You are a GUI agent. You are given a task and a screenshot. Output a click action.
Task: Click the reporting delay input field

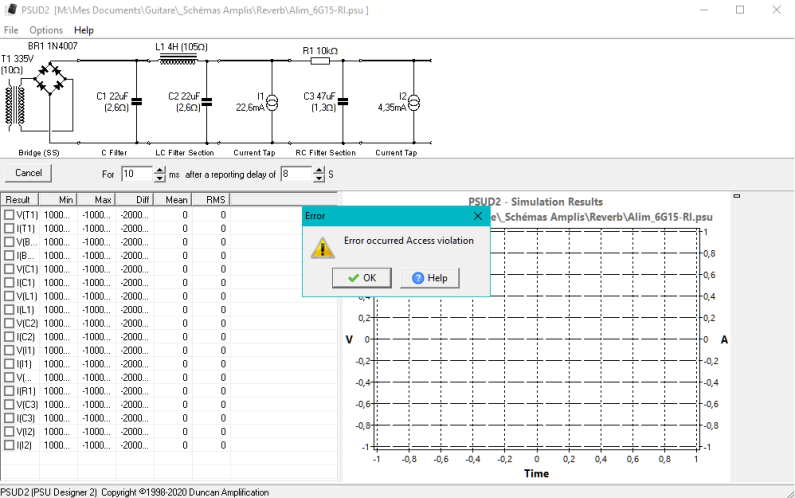pos(296,174)
